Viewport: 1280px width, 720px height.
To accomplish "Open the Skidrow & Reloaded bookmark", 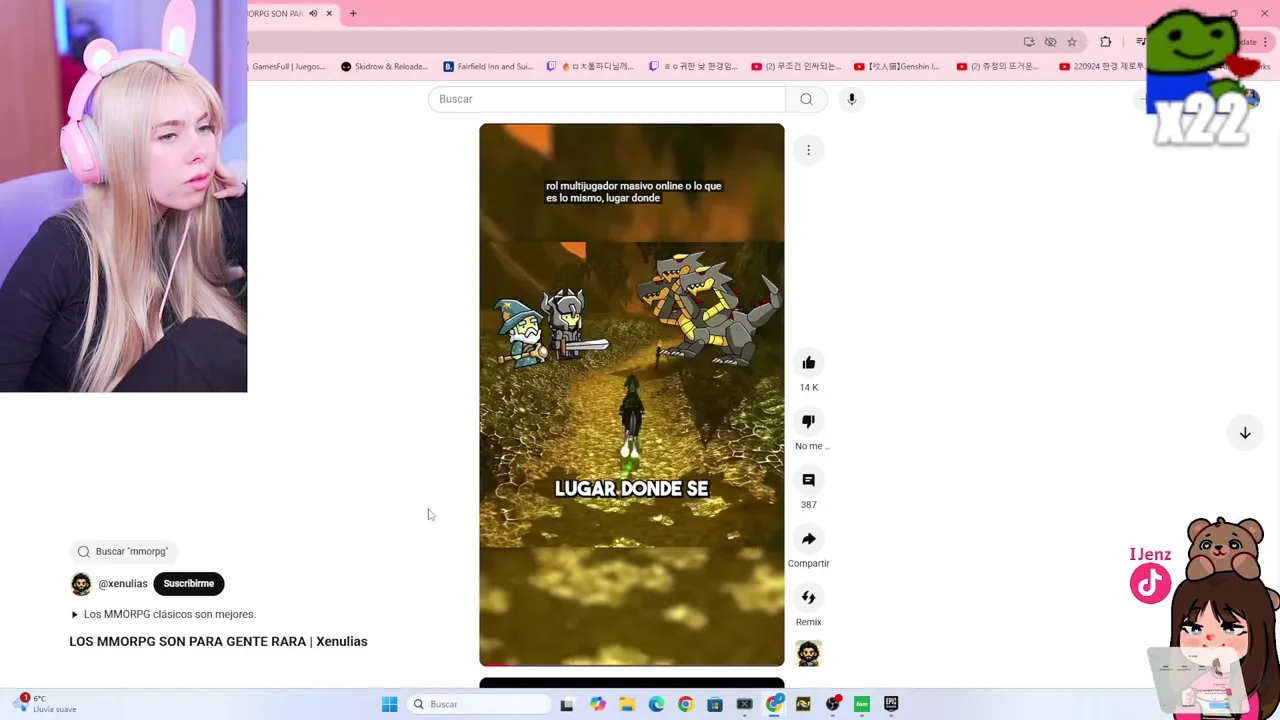I will tap(384, 67).
